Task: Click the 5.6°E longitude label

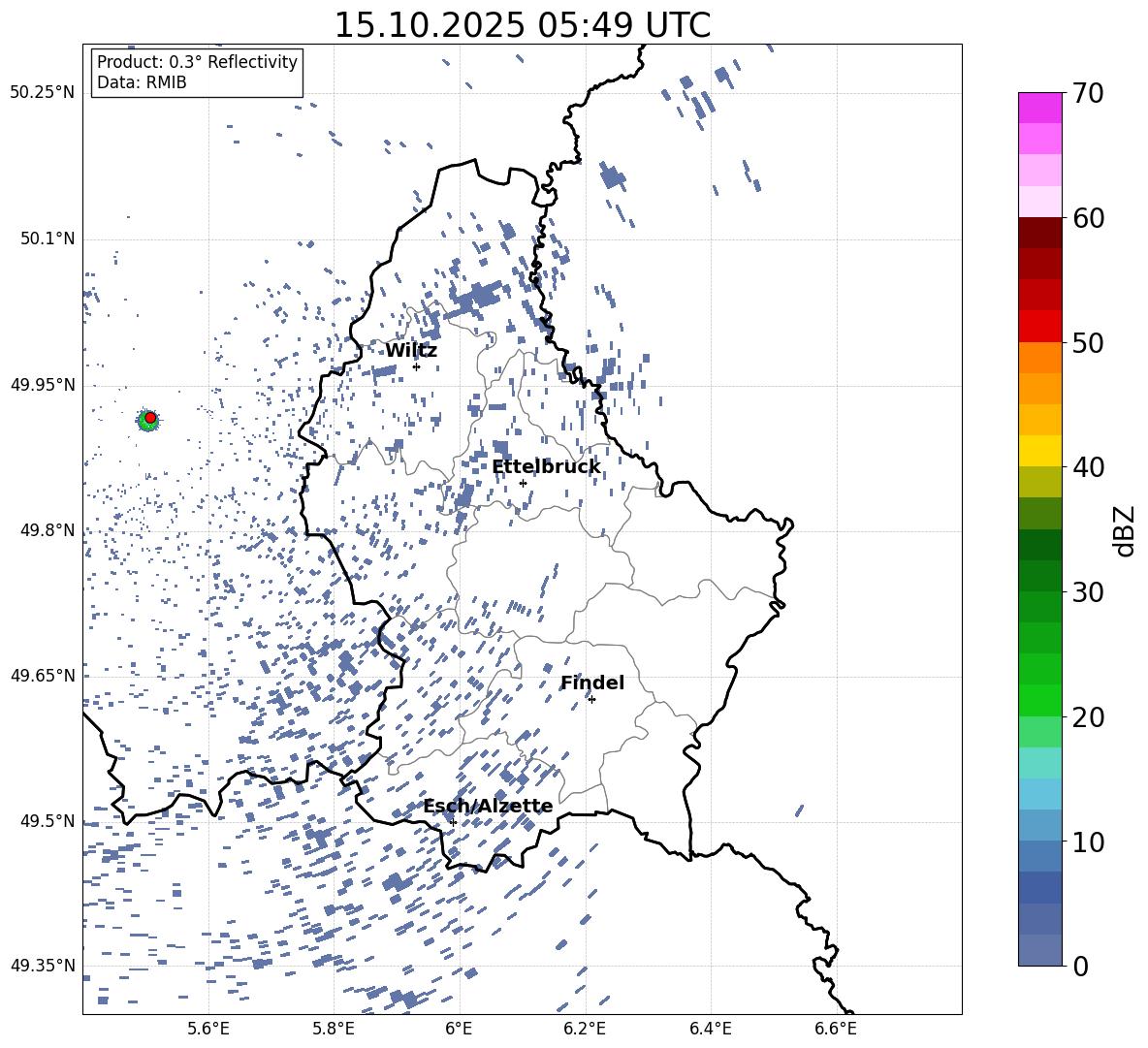Action: tap(208, 1029)
